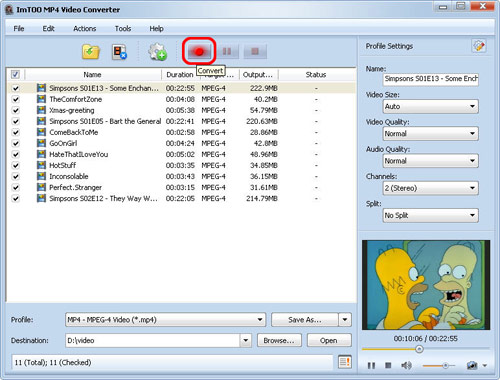Screen dimensions: 500x380
Task: Open the Profile Settings edit pencil icon
Action: coord(479,46)
